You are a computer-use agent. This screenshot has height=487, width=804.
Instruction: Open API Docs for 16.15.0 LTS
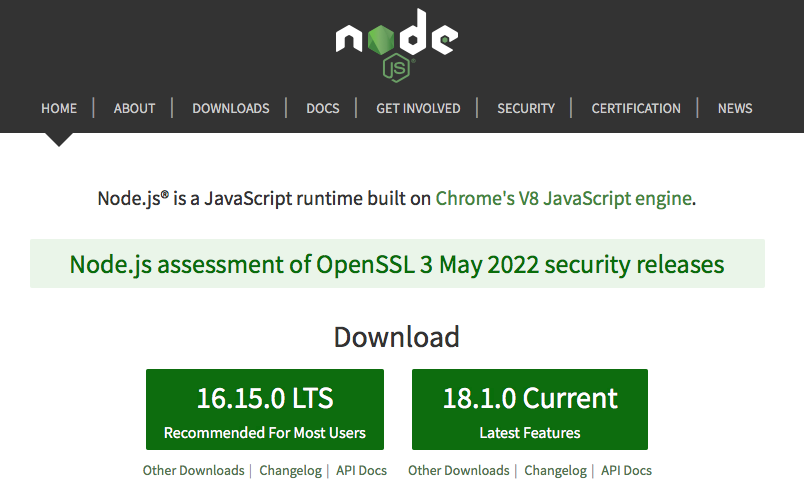tap(361, 470)
